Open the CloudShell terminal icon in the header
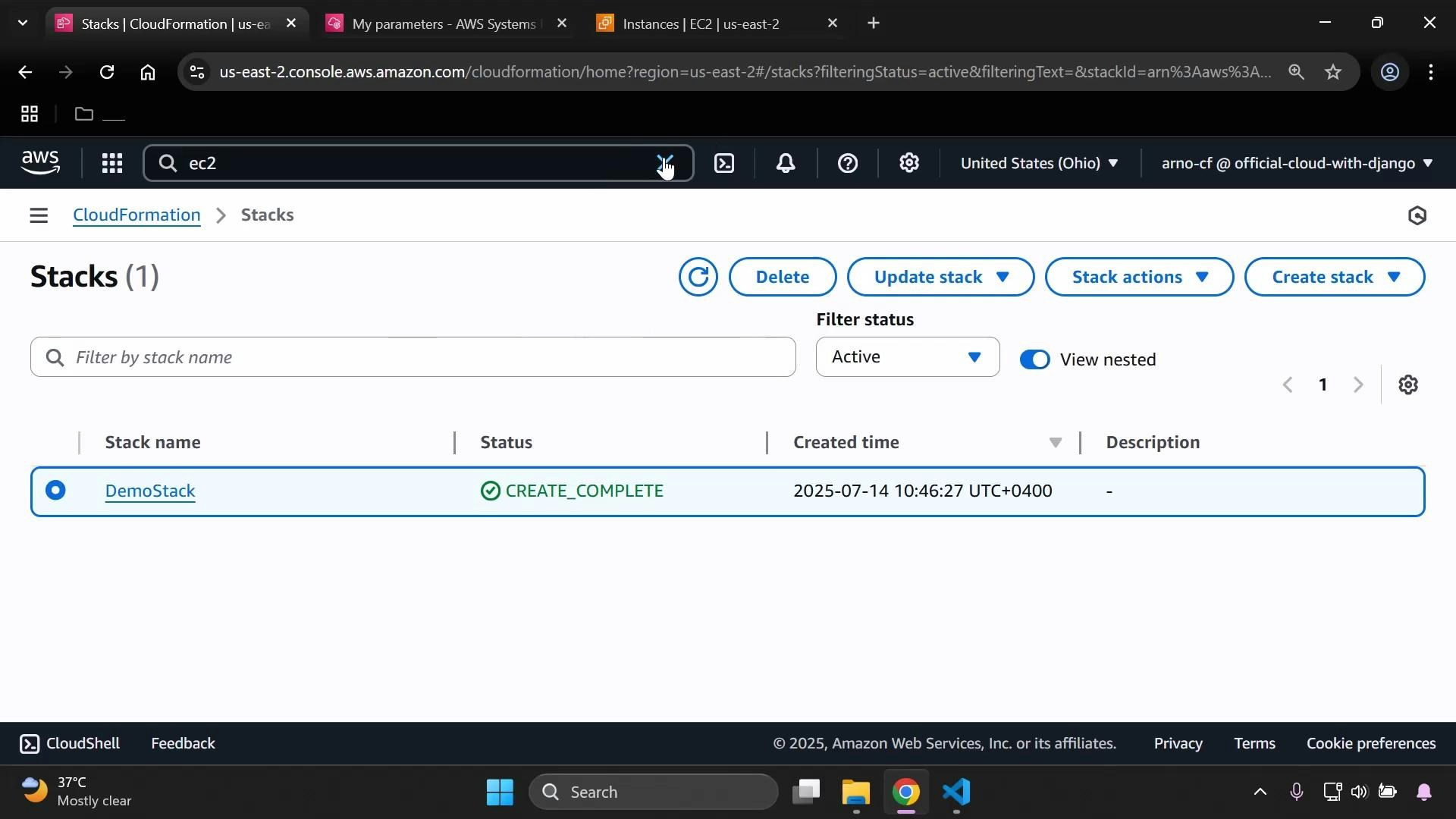 (x=724, y=163)
